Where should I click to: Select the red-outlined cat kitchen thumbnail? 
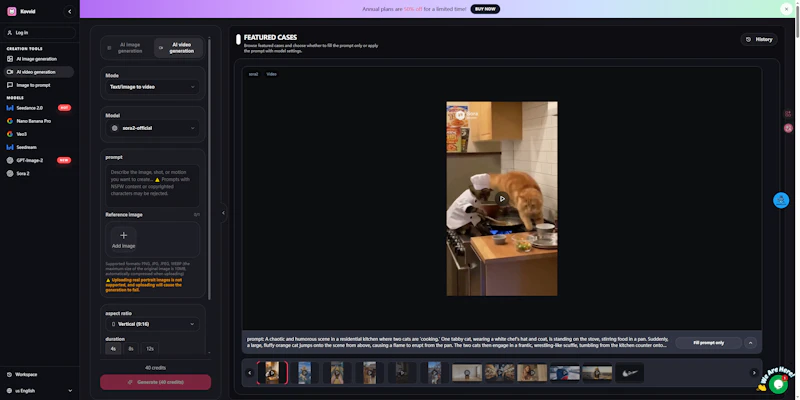pyautogui.click(x=272, y=373)
